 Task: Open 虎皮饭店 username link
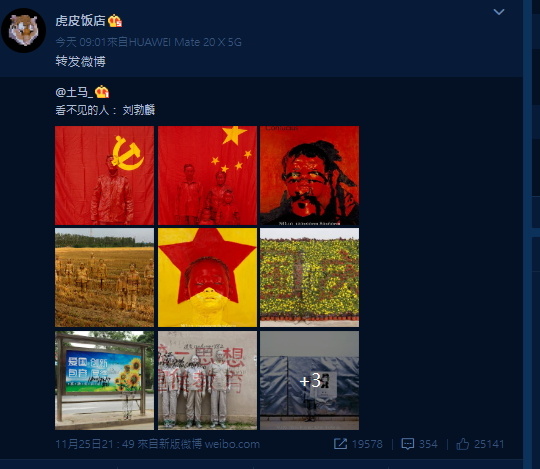(x=81, y=21)
